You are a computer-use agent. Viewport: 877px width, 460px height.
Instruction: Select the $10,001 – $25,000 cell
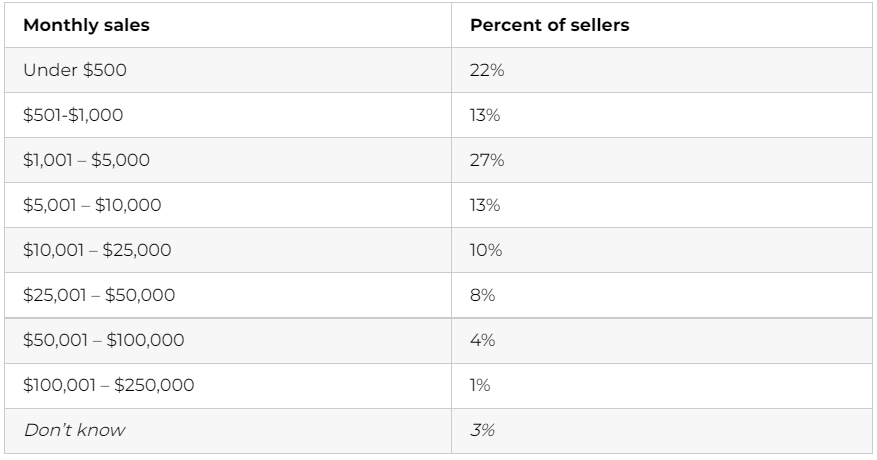tap(96, 250)
